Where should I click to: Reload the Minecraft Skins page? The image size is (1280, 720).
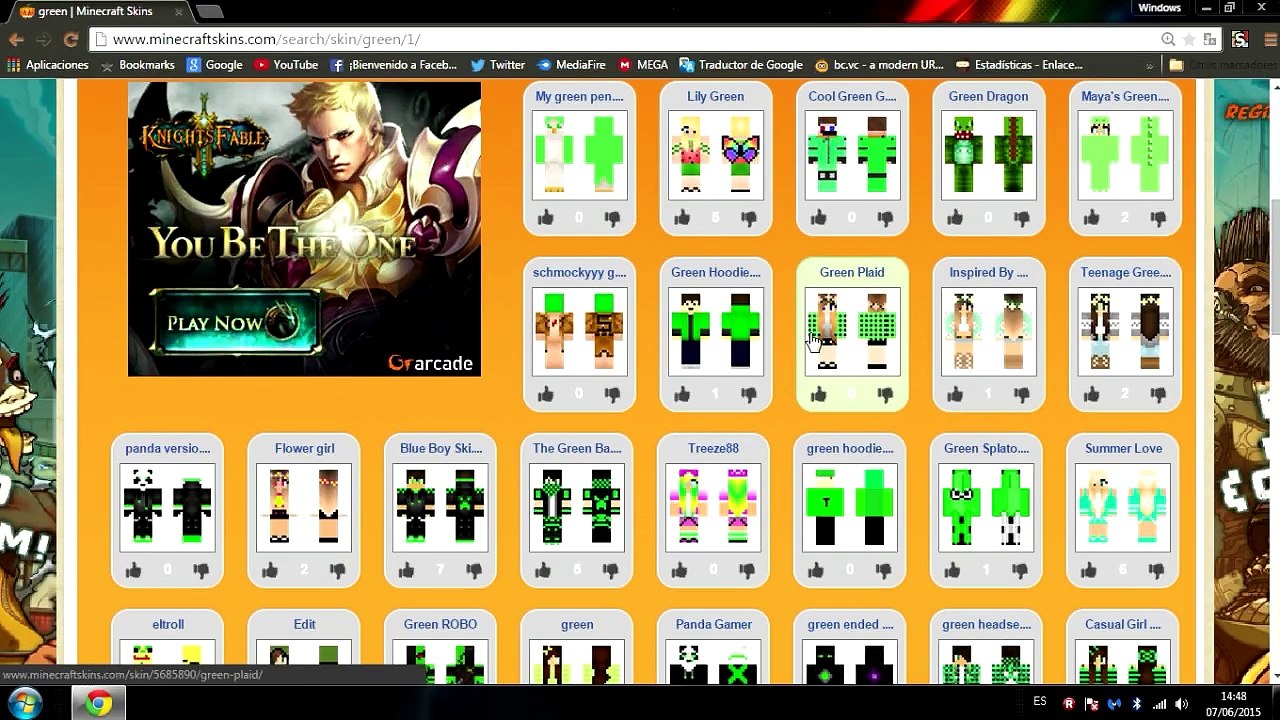click(x=70, y=39)
